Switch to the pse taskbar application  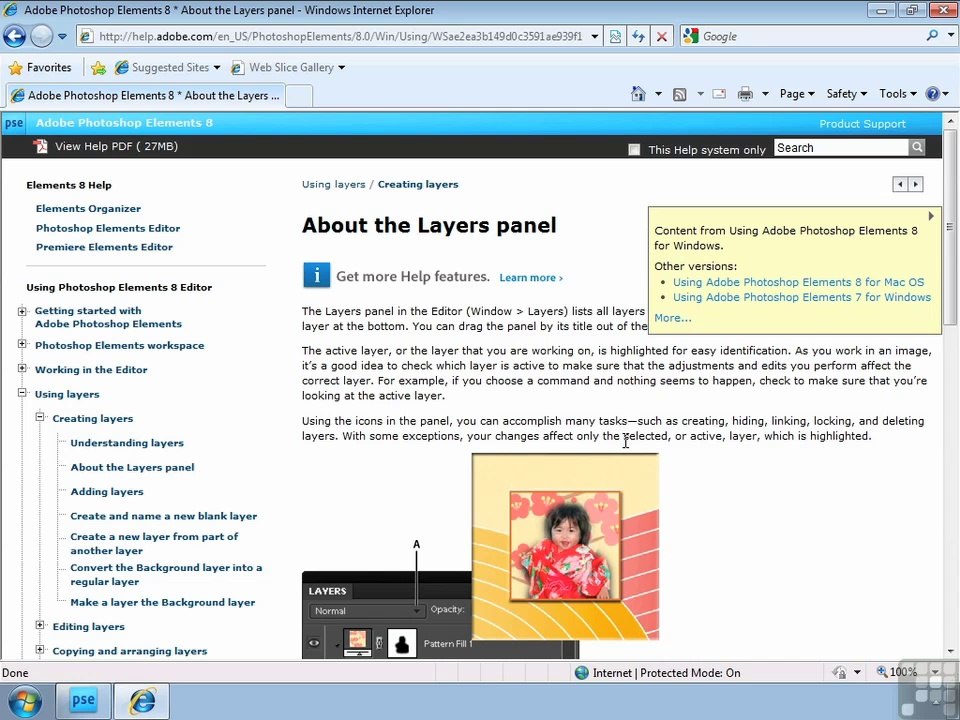click(x=83, y=701)
